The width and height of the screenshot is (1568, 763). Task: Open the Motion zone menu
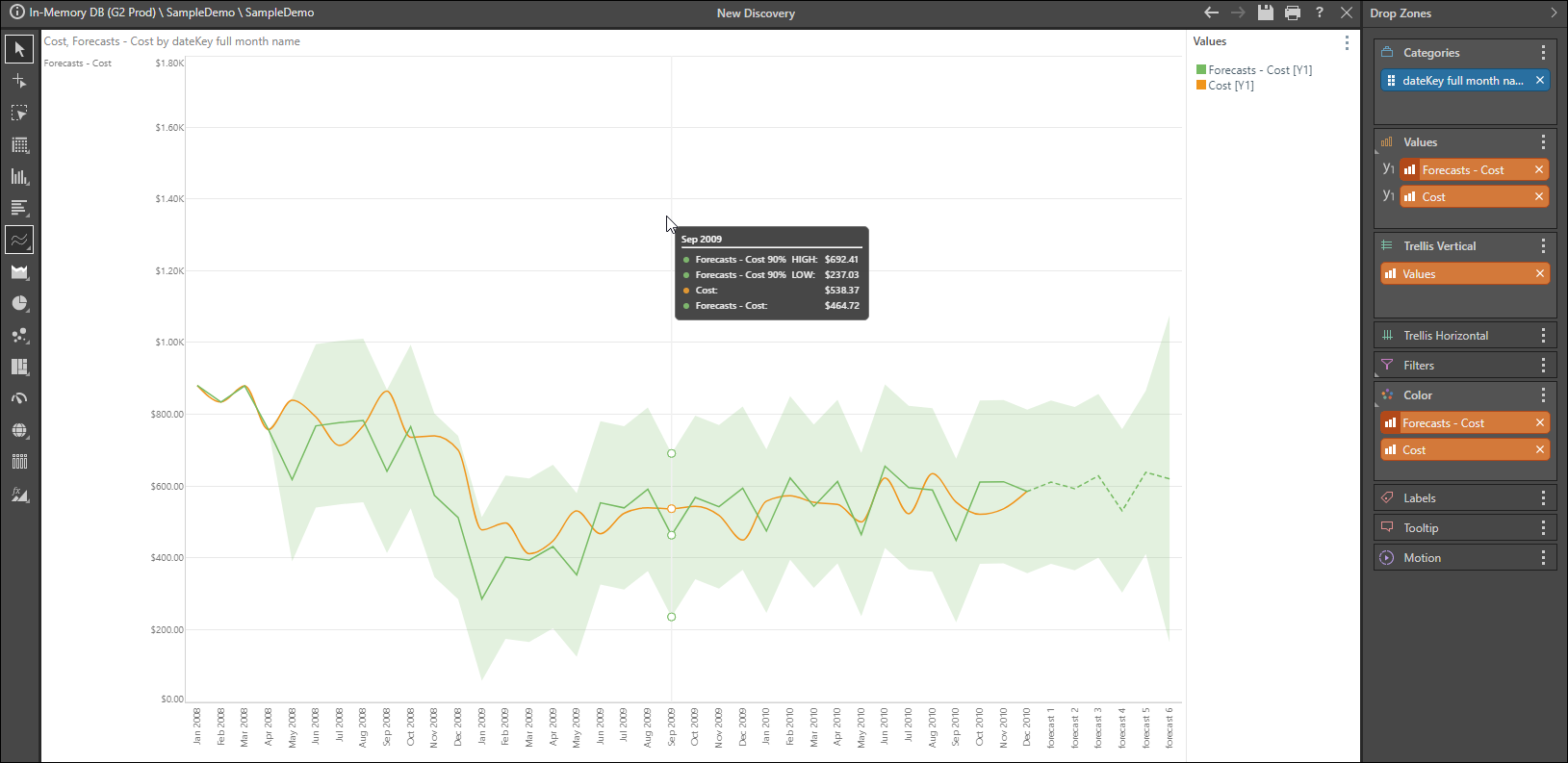[1543, 558]
